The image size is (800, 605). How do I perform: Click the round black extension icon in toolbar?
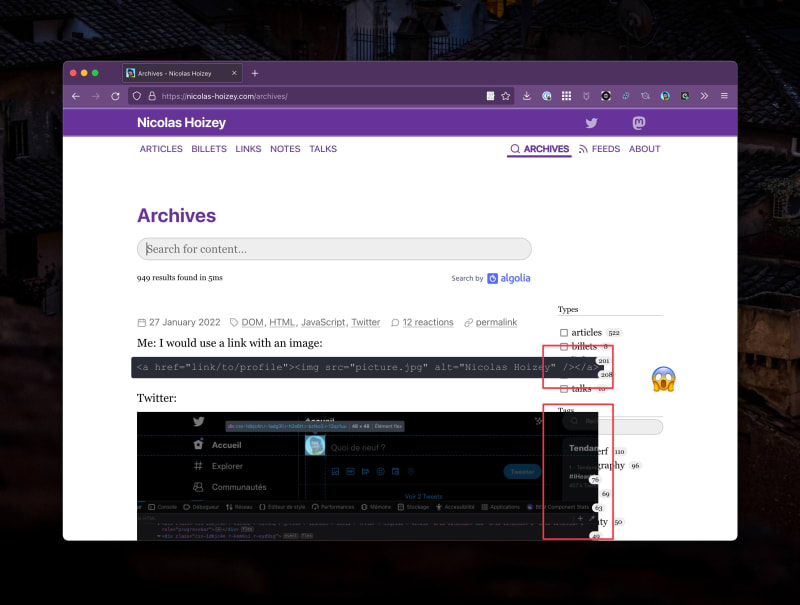coord(606,96)
